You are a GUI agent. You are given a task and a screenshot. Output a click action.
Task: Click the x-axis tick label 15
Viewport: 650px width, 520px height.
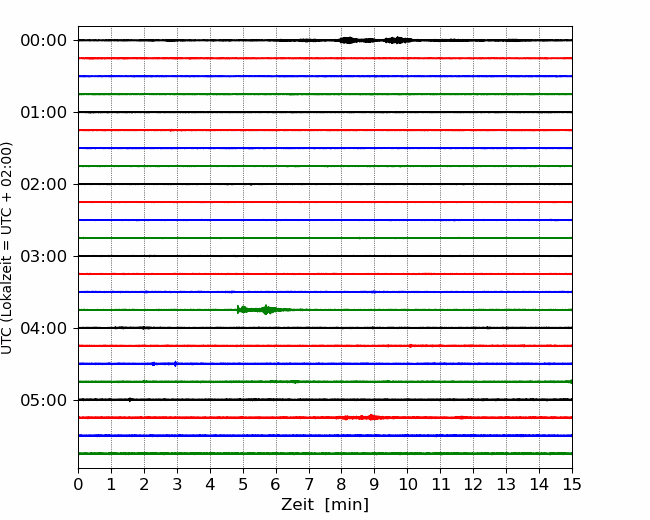click(x=572, y=484)
